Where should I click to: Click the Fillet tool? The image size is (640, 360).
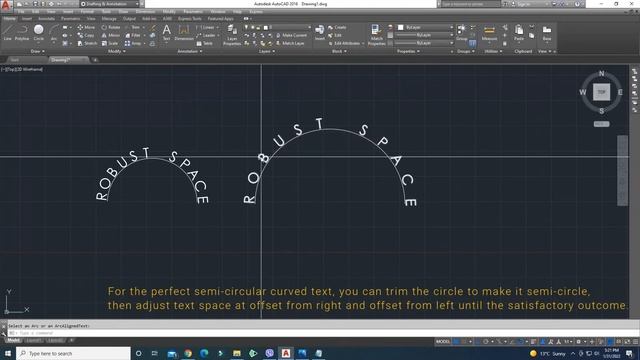pyautogui.click(x=133, y=36)
